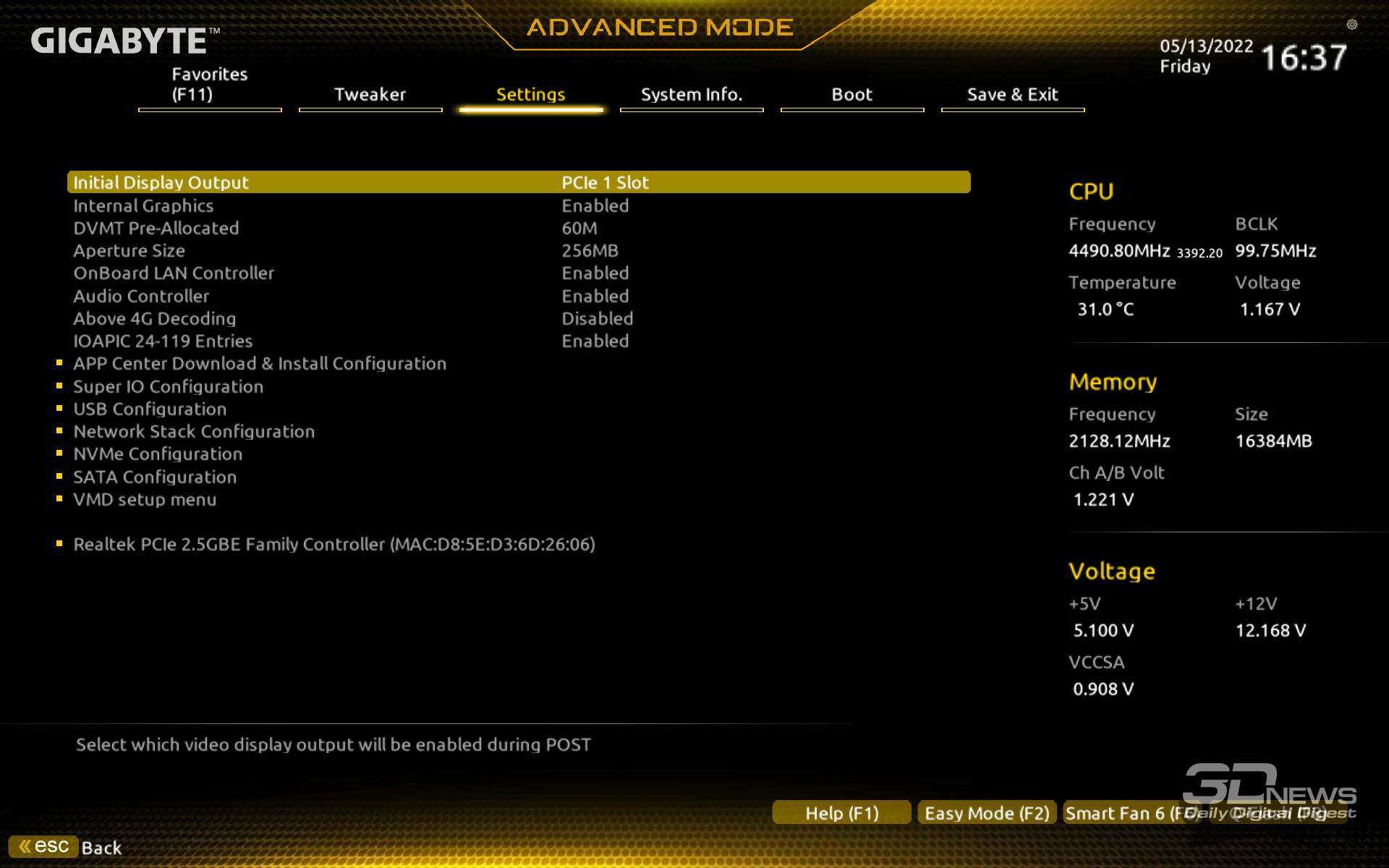Screen dimensions: 1389x868
Task: Toggle OnBoard LAN Controller Enabled value
Action: coord(595,273)
